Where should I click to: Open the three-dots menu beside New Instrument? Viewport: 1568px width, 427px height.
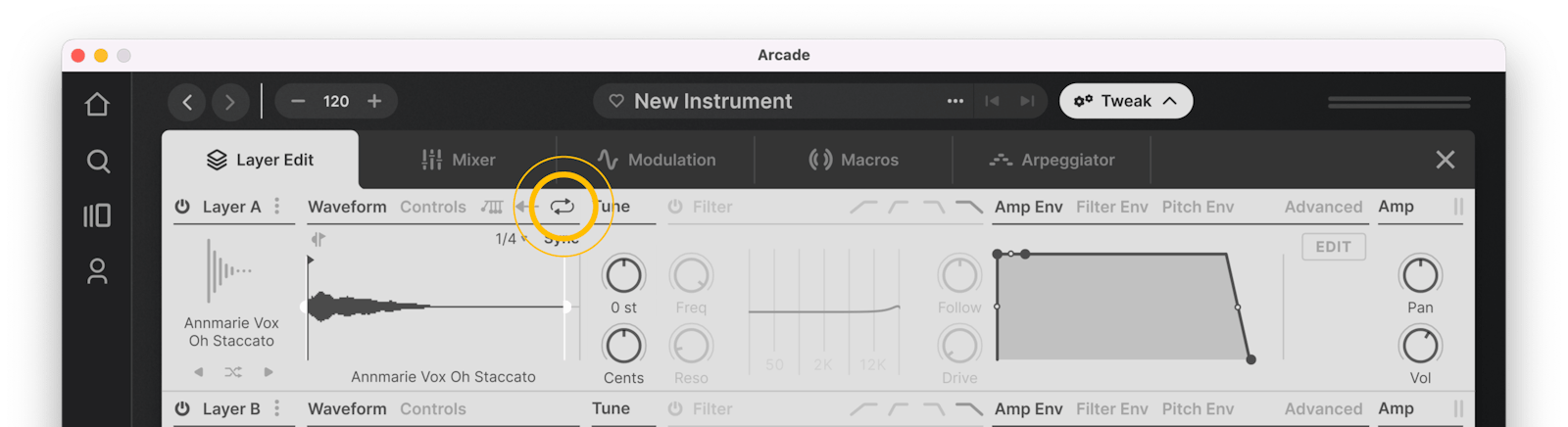(x=955, y=101)
